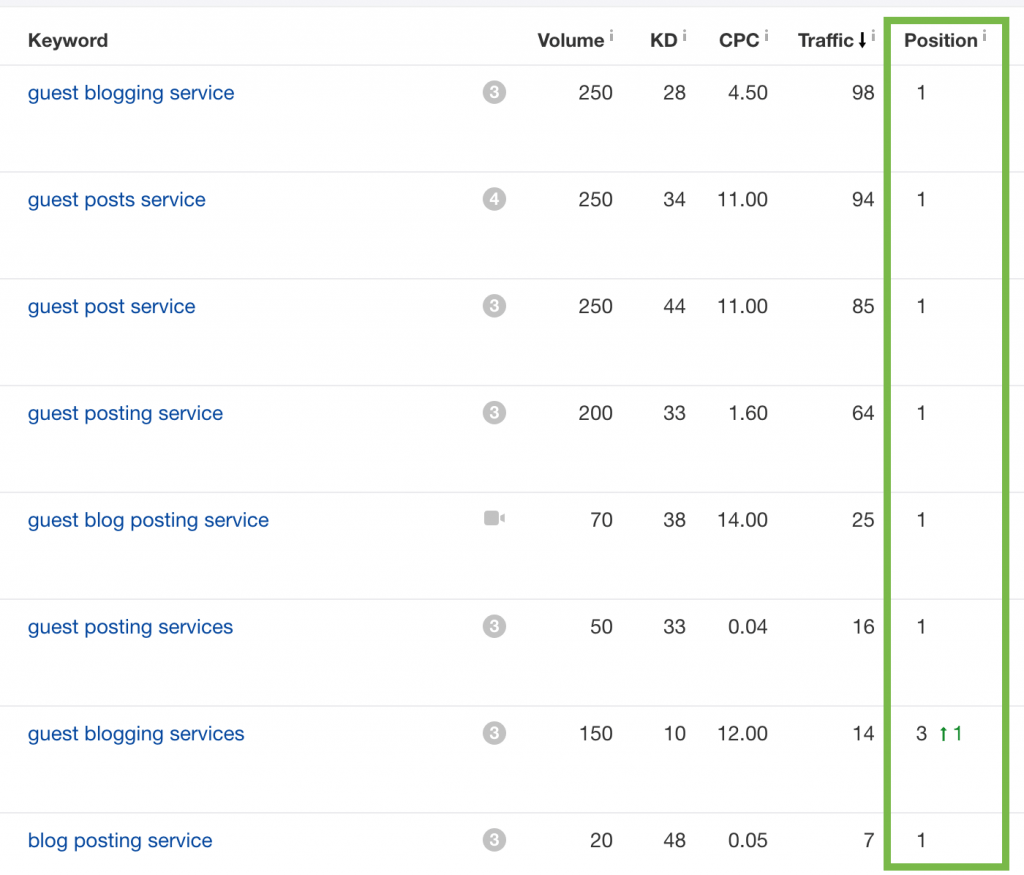1024x875 pixels.
Task: Open SERP features badge for guest blogging services
Action: coord(494,733)
